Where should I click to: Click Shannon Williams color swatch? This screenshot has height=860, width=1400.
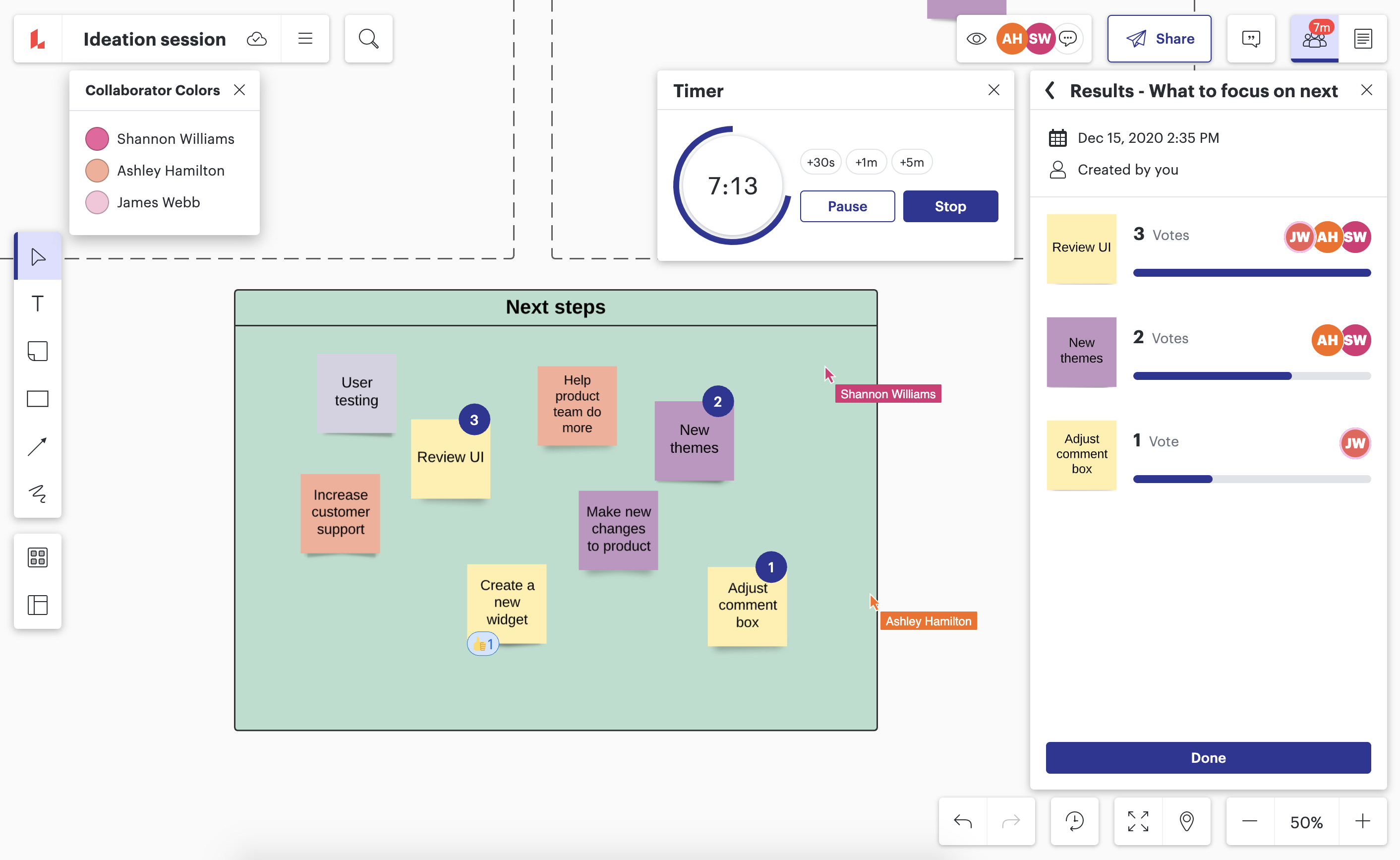click(97, 139)
